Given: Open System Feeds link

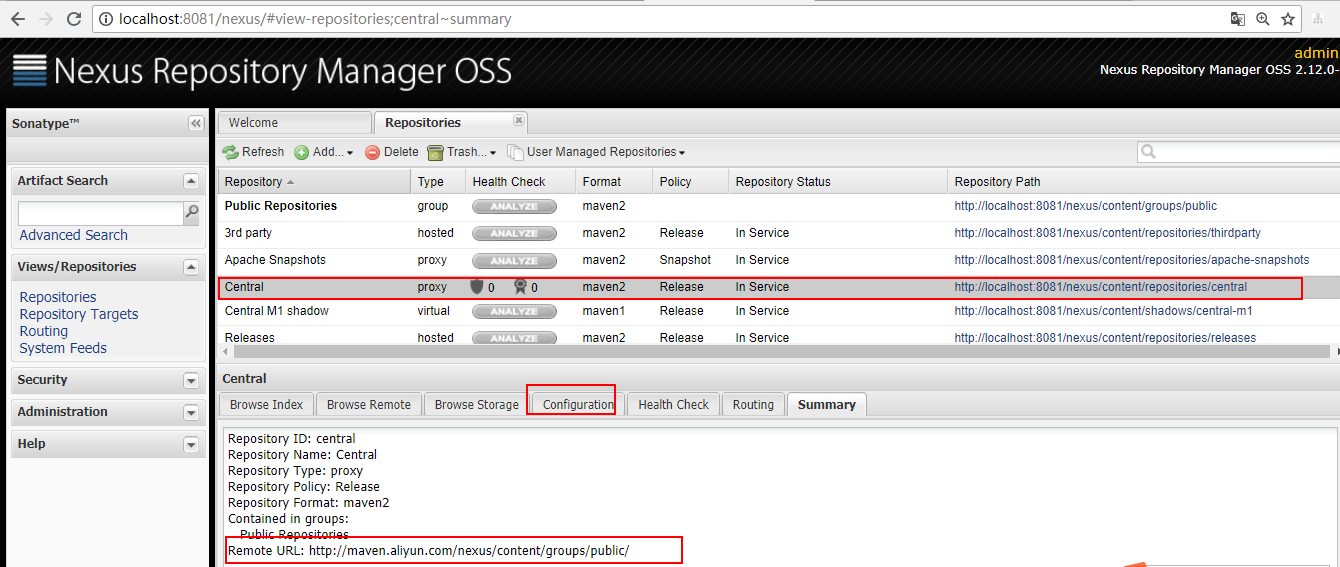Looking at the screenshot, I should (x=63, y=348).
